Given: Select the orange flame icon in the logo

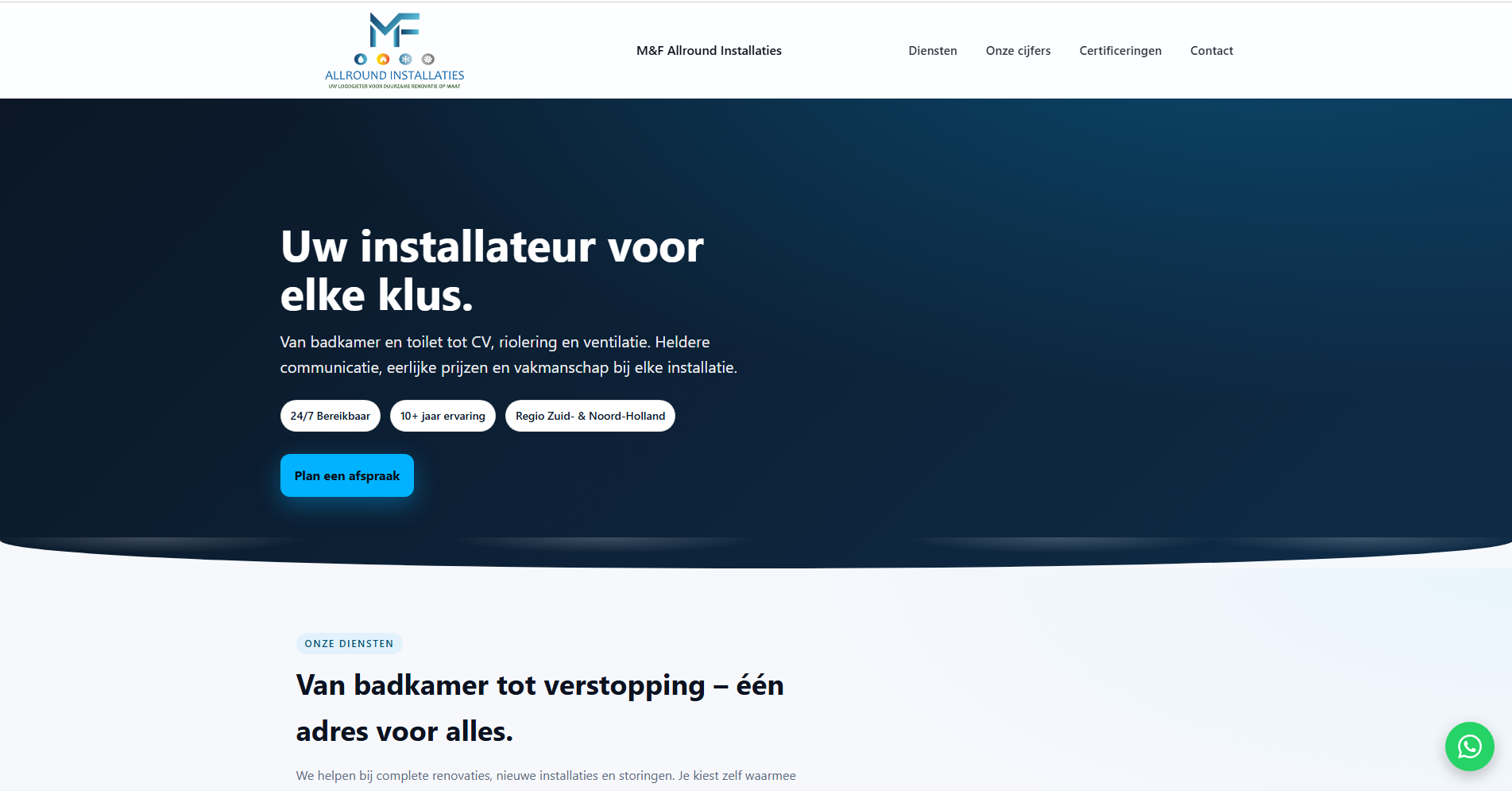Looking at the screenshot, I should [x=383, y=59].
